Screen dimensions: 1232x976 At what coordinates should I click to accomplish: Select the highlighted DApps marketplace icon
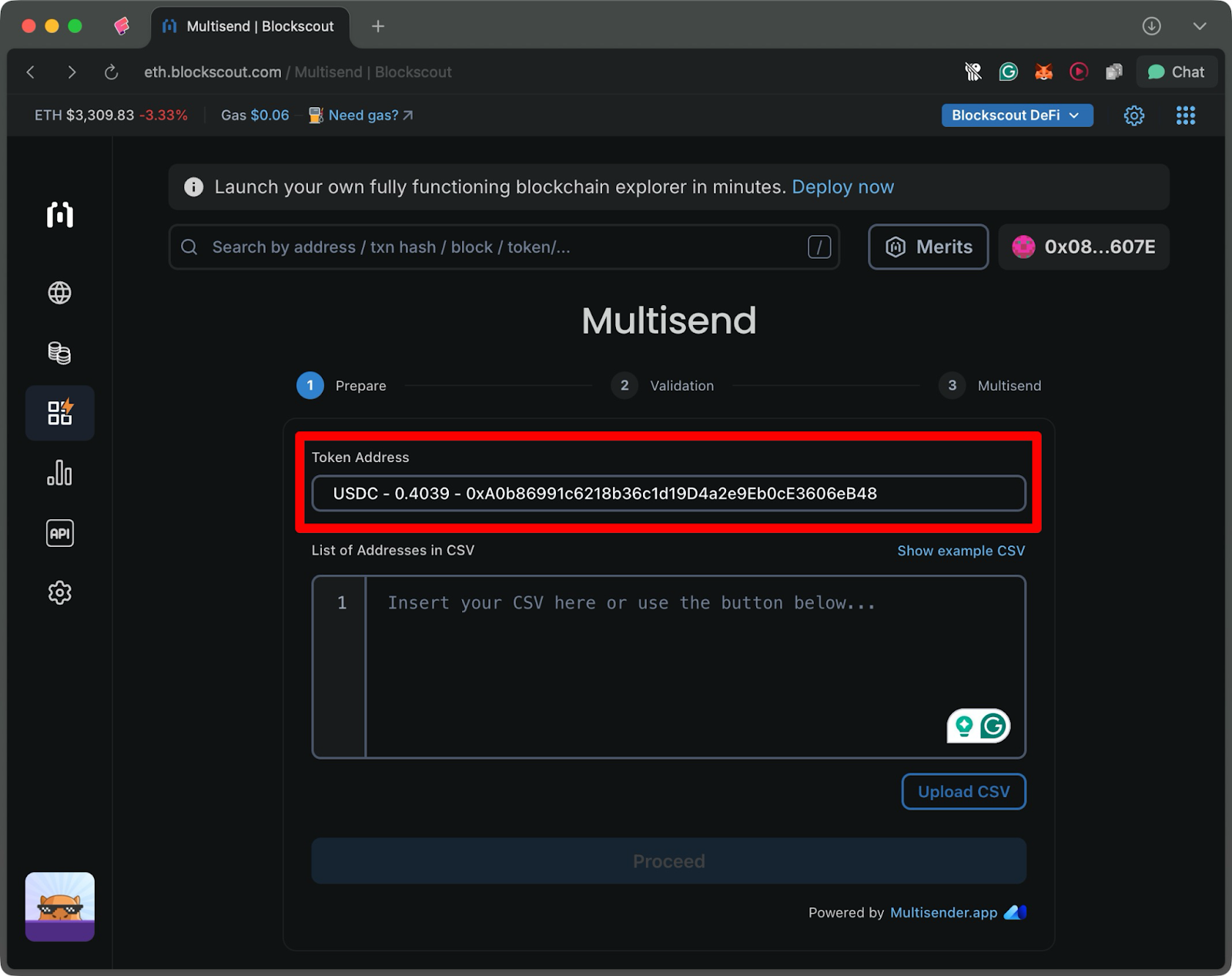pyautogui.click(x=59, y=413)
